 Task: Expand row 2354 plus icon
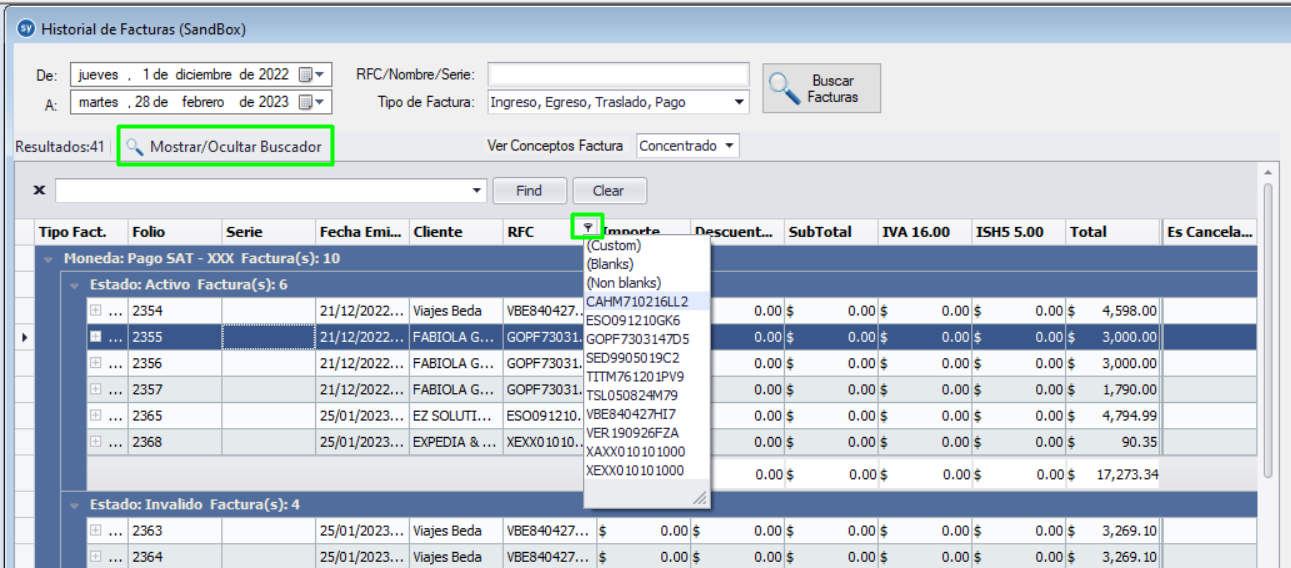click(96, 311)
